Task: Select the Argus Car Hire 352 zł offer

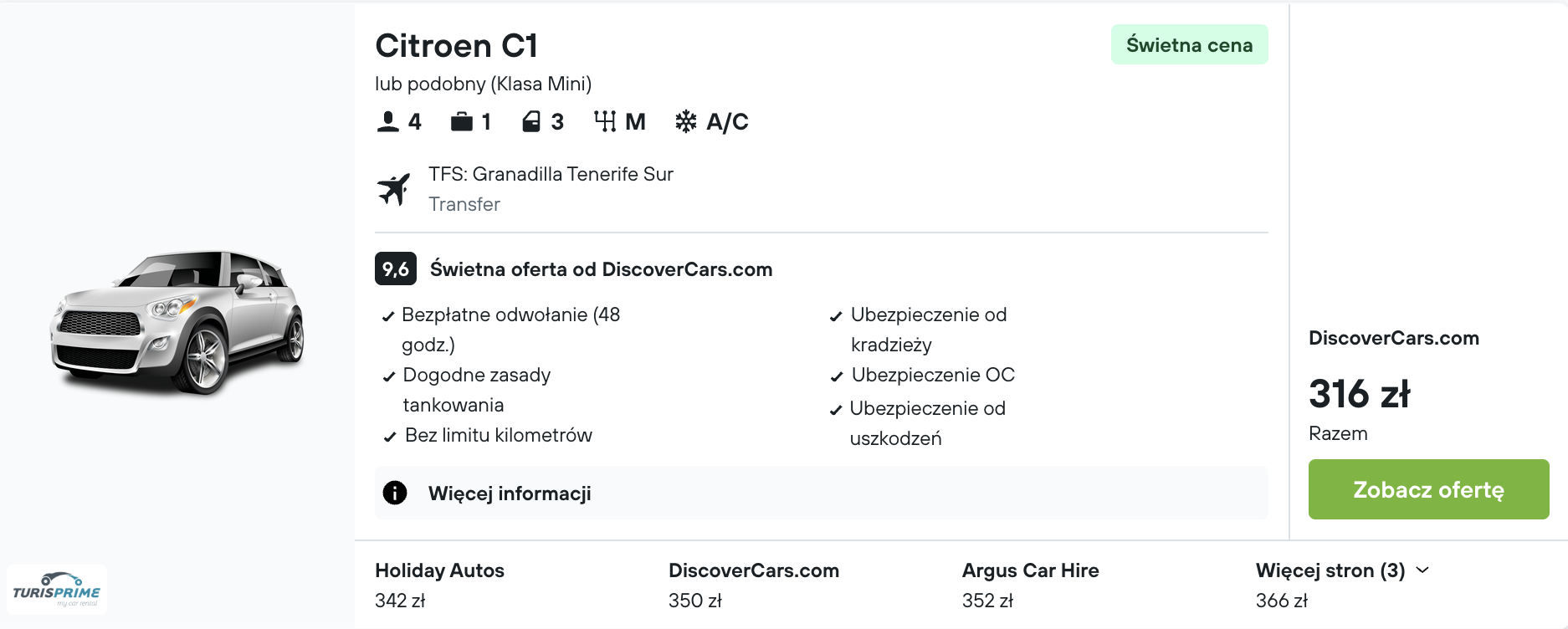Action: [x=1030, y=585]
